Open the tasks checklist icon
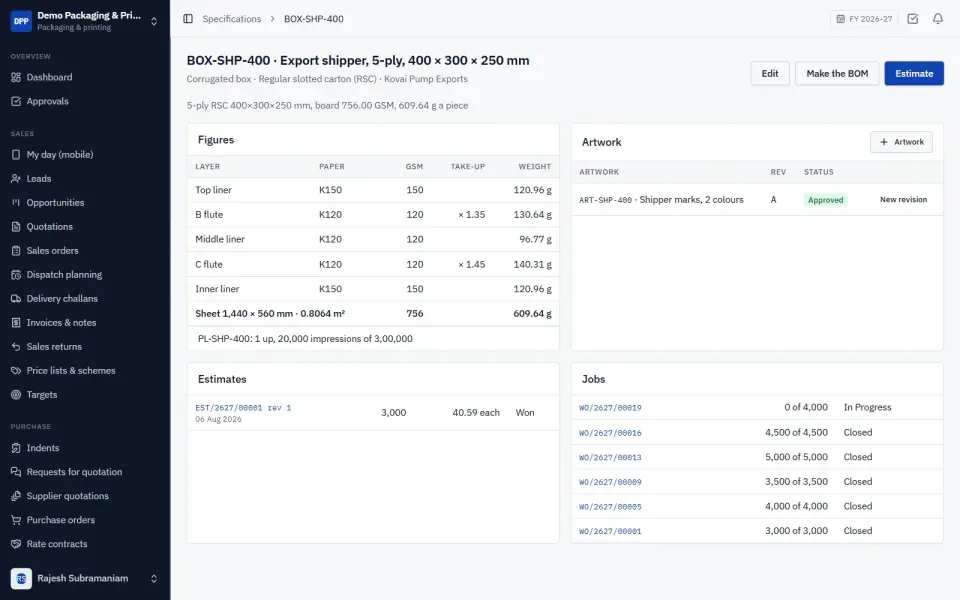Screen dimensions: 960x600 point(912,19)
